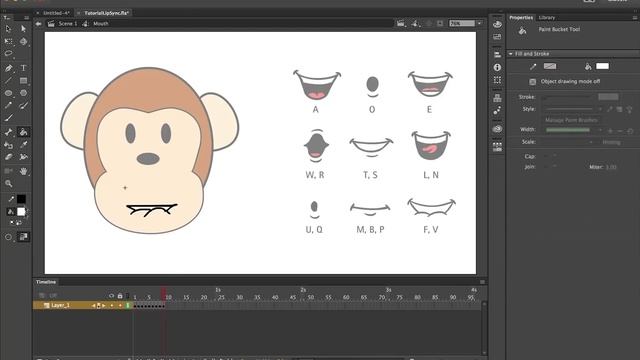The image size is (640, 360).
Task: Open the Transform panel icon
Action: pyautogui.click(x=497, y=80)
